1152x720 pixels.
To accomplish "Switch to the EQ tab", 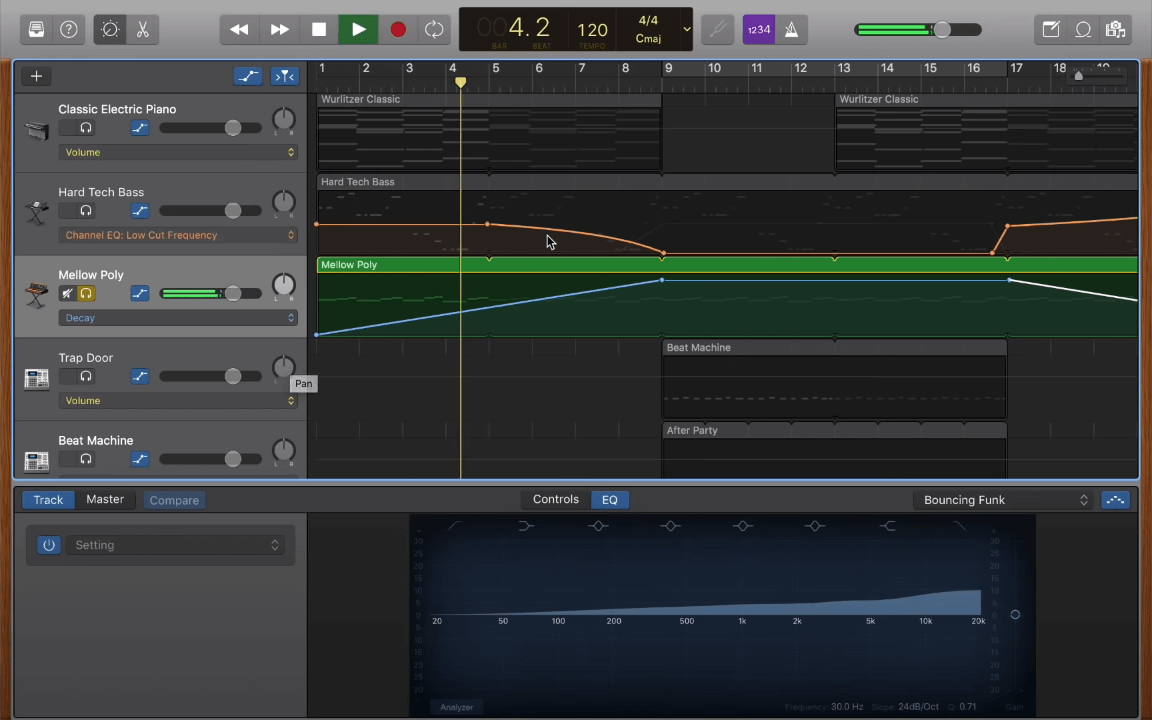I will (610, 499).
